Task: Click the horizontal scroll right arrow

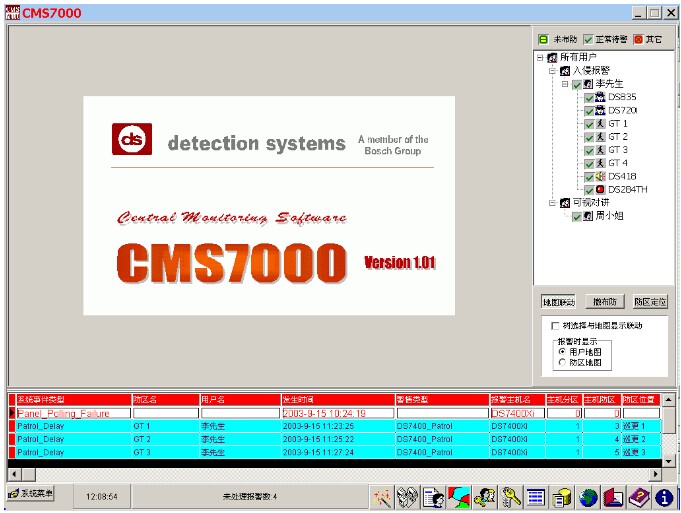Action: tap(656, 474)
